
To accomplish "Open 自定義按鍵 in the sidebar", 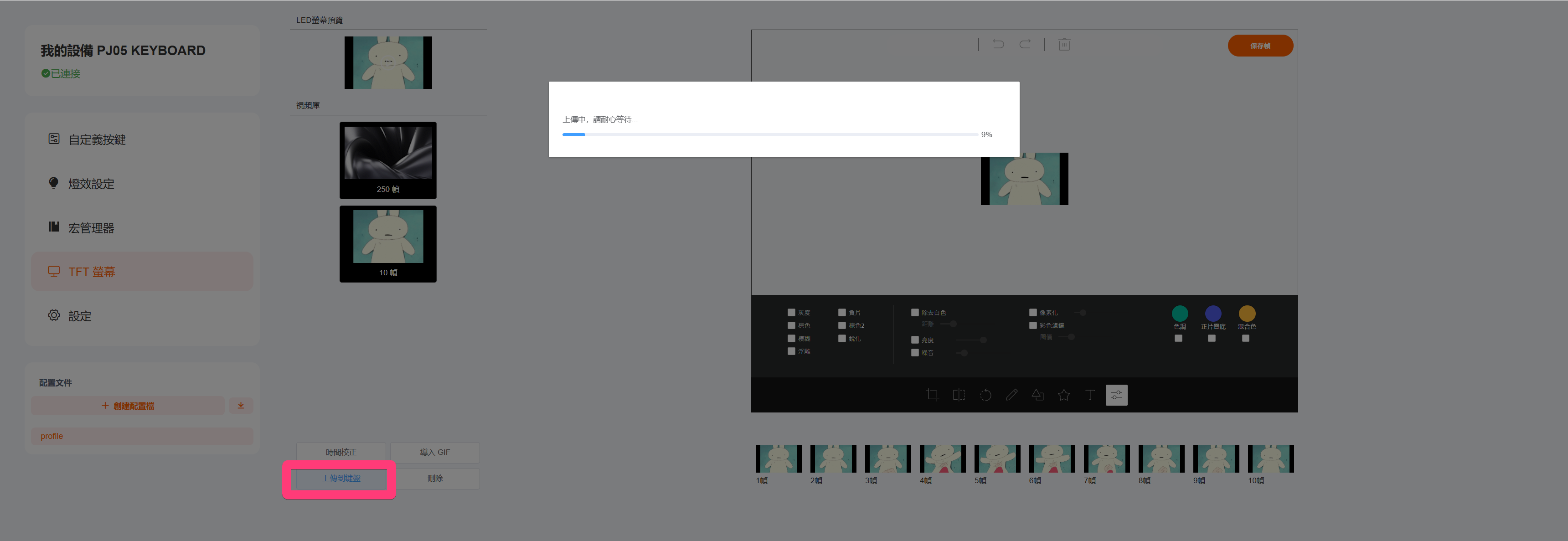I will click(x=142, y=139).
